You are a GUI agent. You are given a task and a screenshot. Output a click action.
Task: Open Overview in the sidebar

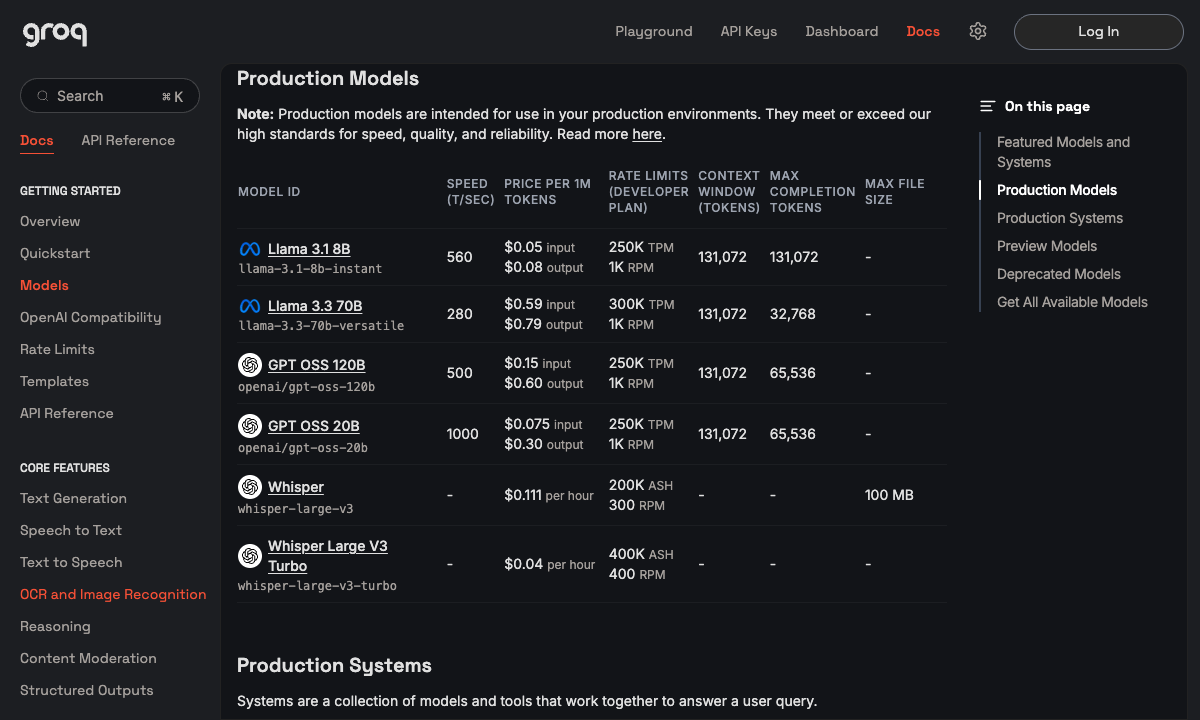(50, 221)
